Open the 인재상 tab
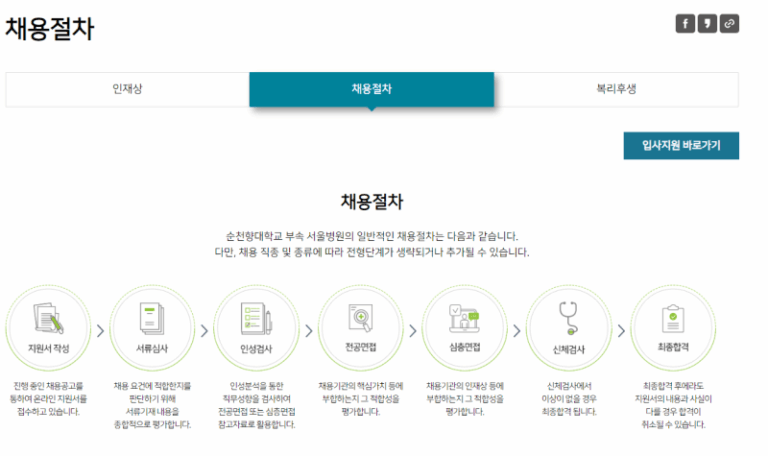Screen dimensions: 768x456 (127, 89)
